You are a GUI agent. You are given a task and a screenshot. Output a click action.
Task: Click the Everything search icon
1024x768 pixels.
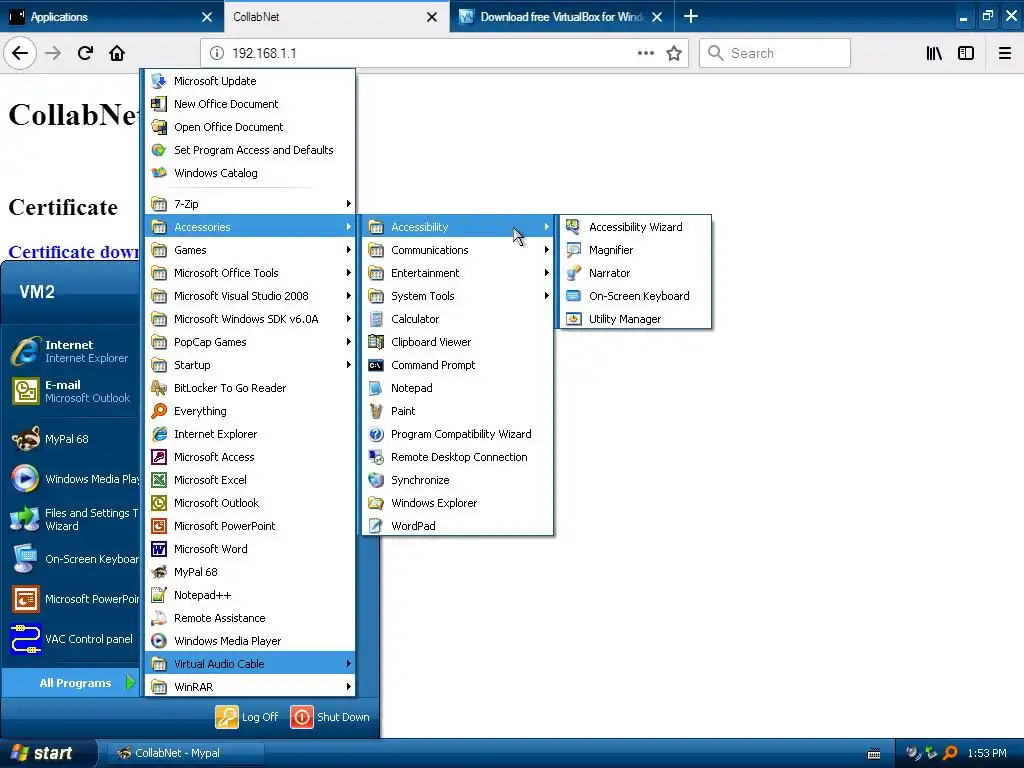tap(159, 411)
